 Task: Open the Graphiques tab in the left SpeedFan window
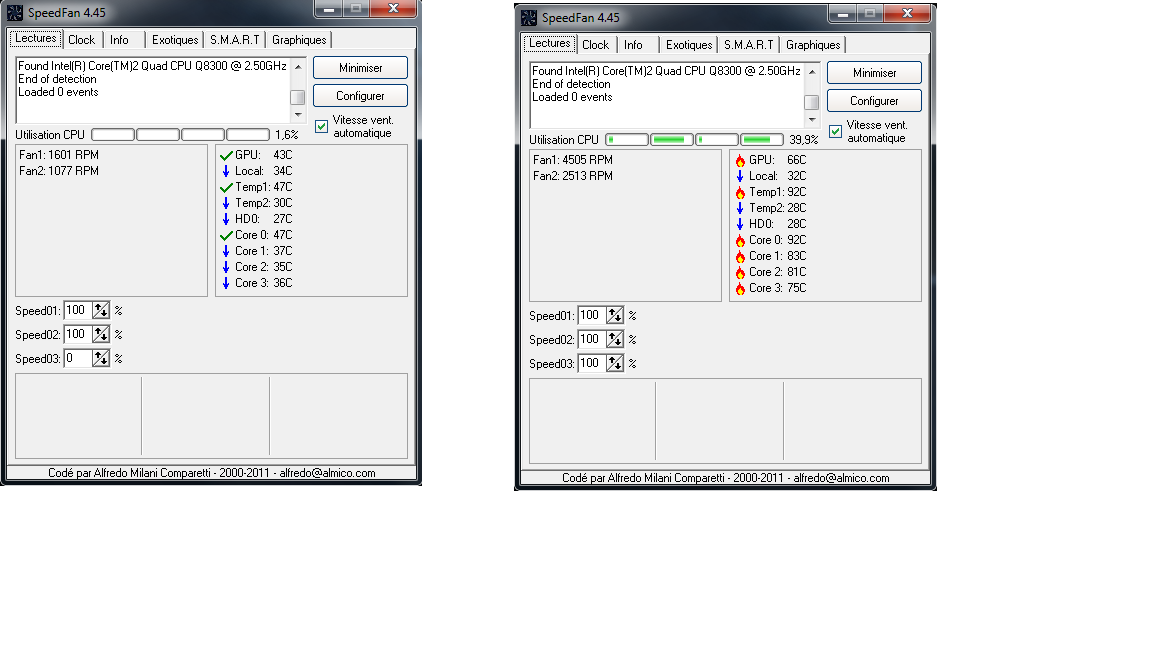click(x=299, y=40)
